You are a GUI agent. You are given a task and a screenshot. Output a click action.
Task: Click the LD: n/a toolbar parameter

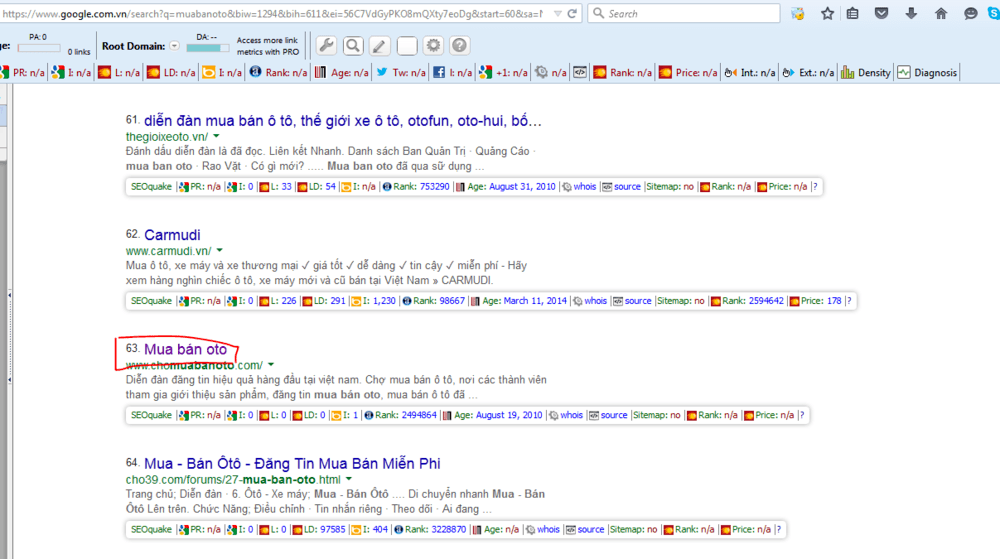[x=171, y=73]
